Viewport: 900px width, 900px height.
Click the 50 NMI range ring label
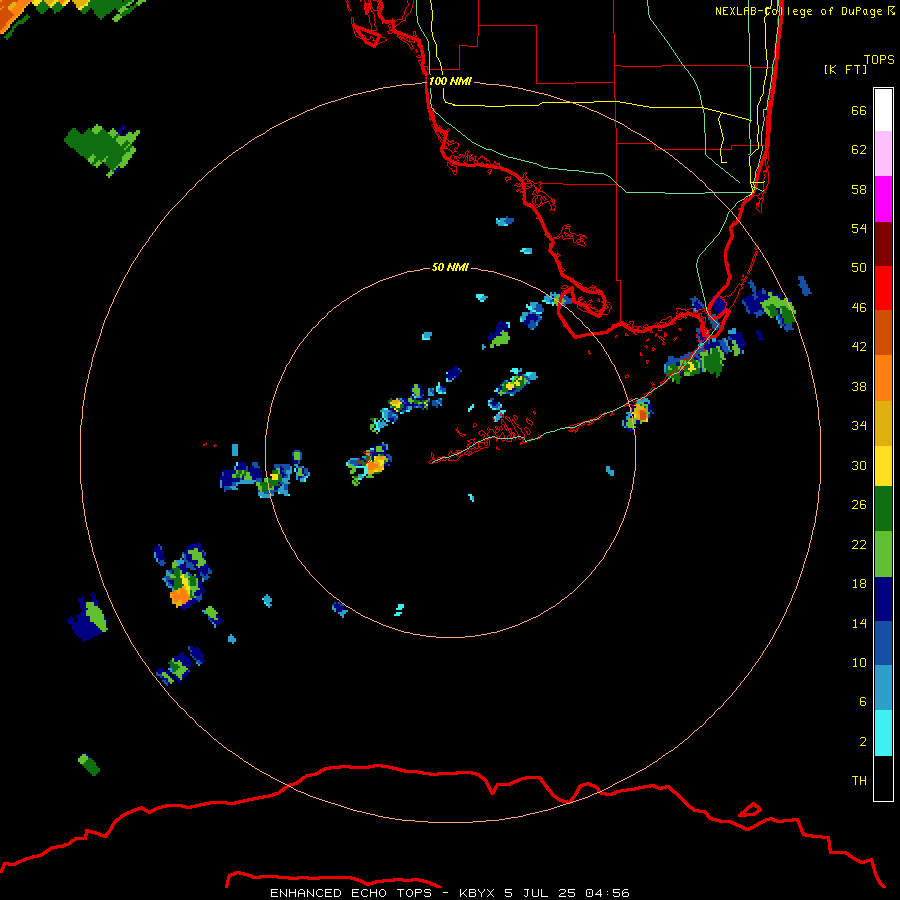pos(450,267)
